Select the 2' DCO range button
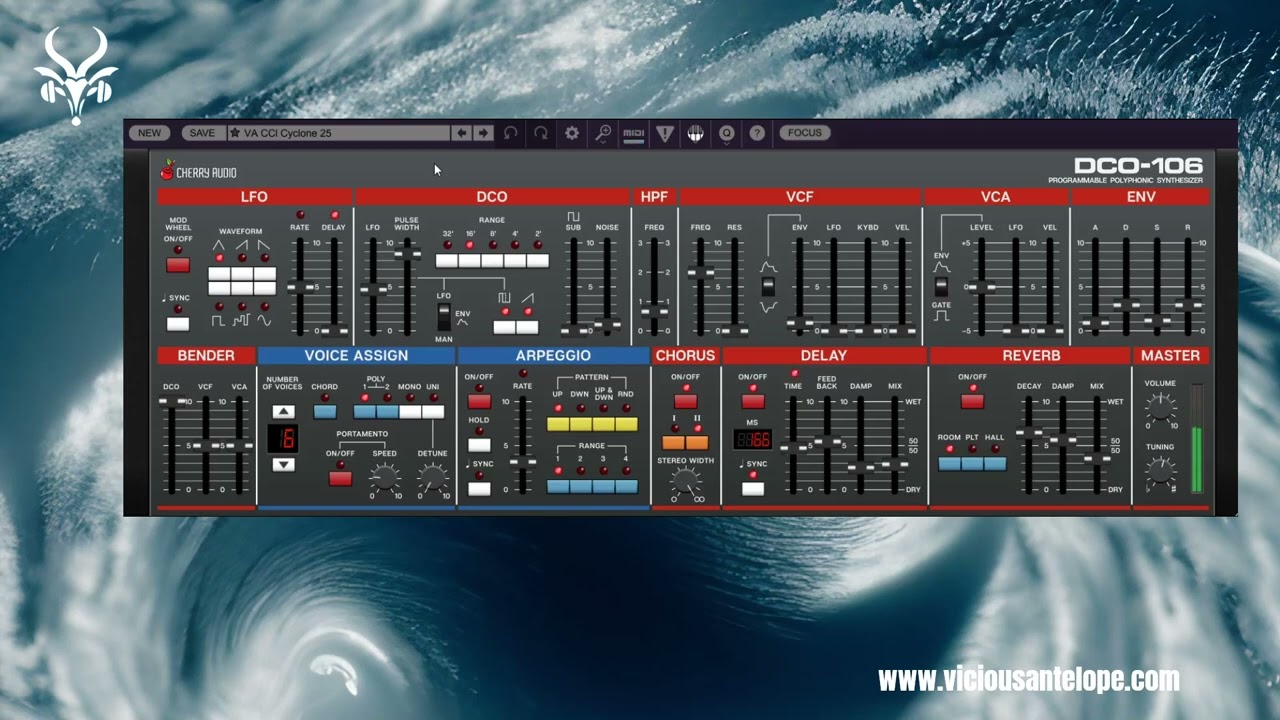The height and width of the screenshot is (720, 1280). [x=538, y=261]
